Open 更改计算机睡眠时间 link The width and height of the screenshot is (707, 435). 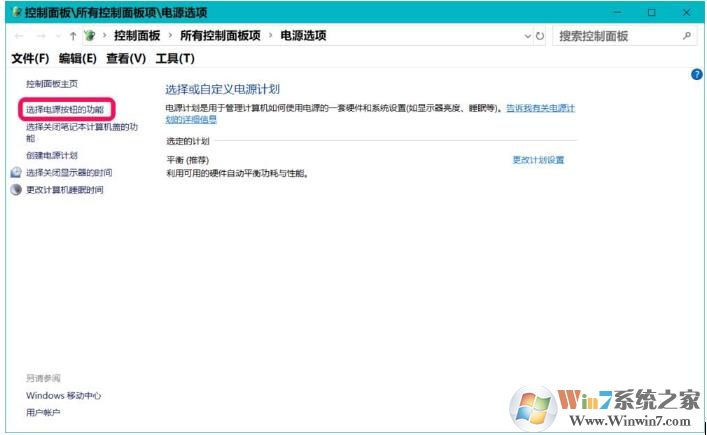coord(64,190)
